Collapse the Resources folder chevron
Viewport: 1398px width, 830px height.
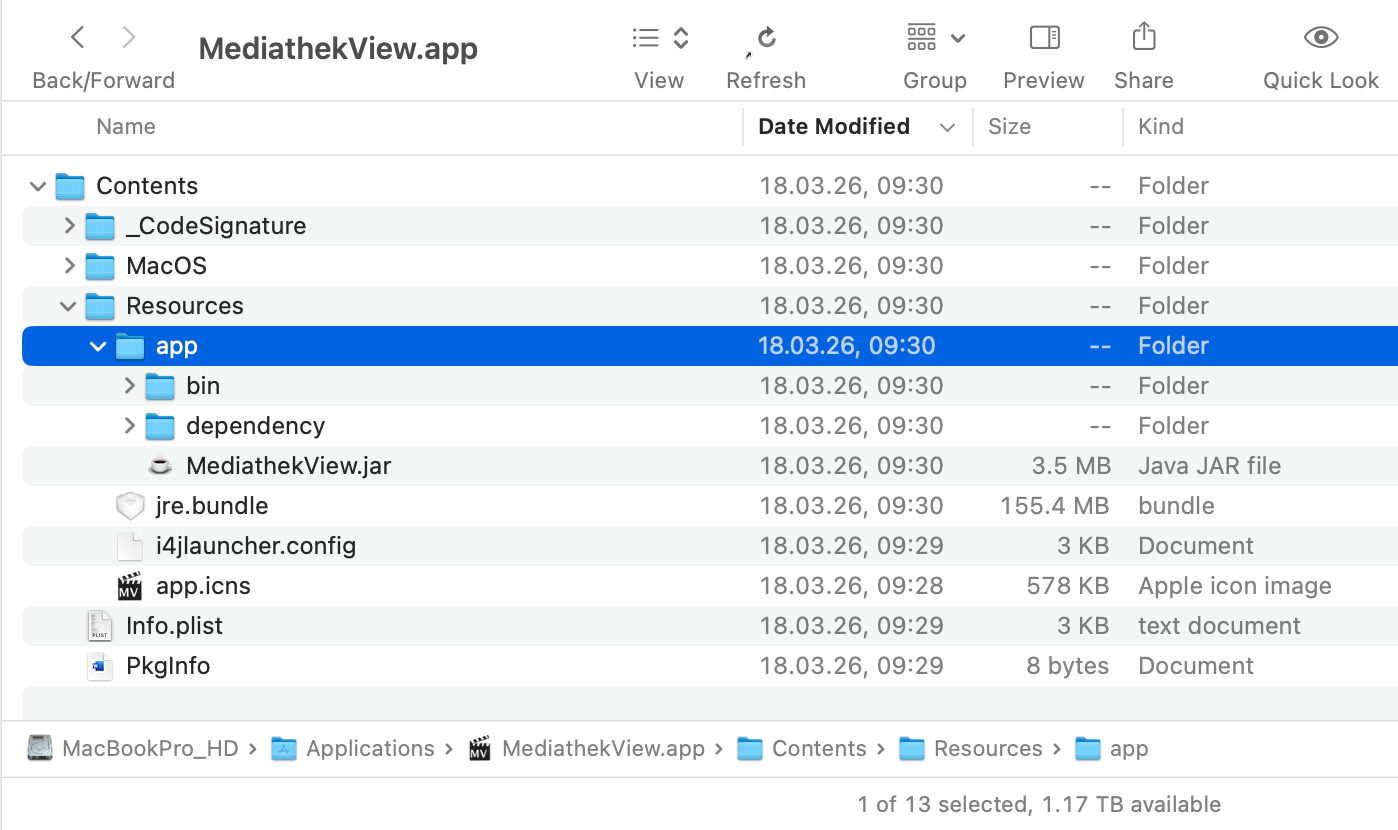pos(69,306)
